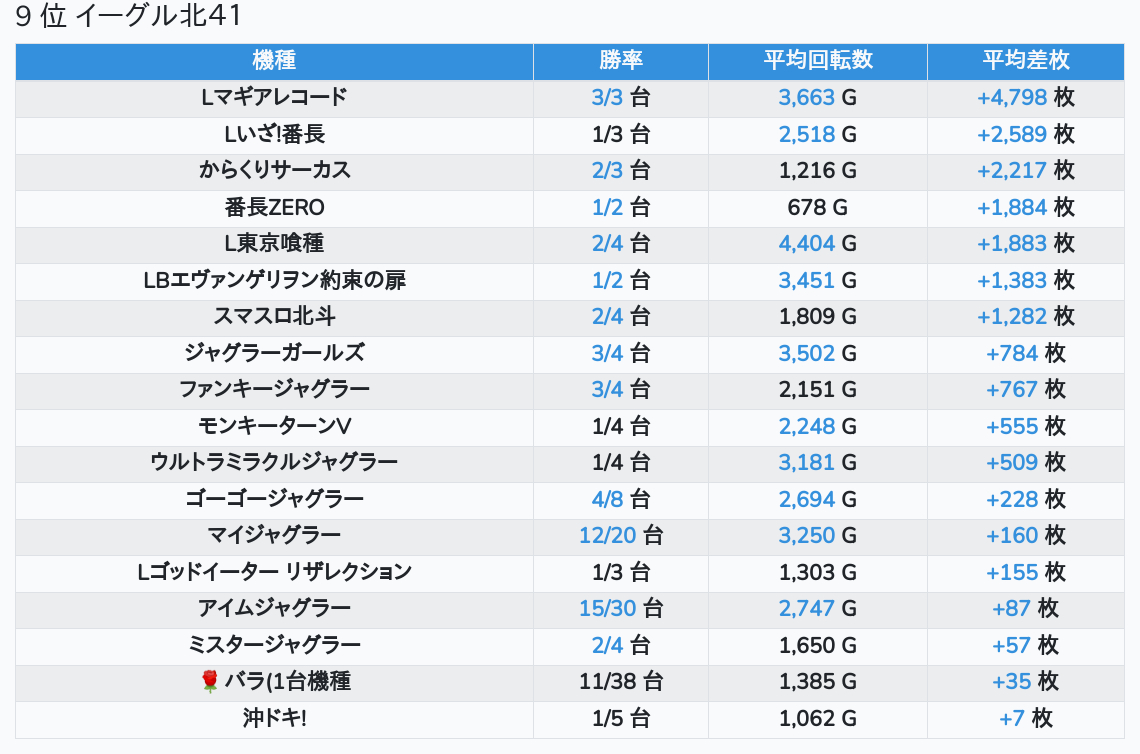Click average difference +2,217 枚
The width and height of the screenshot is (1140, 754).
click(x=1026, y=170)
